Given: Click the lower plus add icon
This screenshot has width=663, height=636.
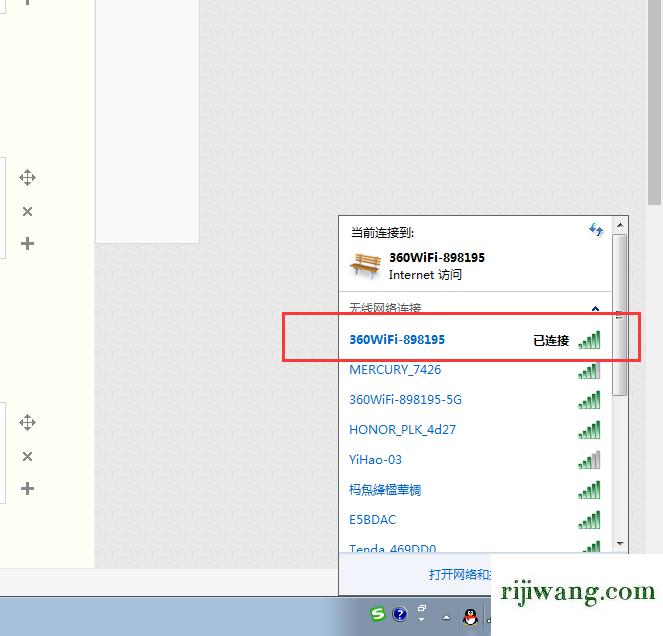Looking at the screenshot, I should [27, 488].
